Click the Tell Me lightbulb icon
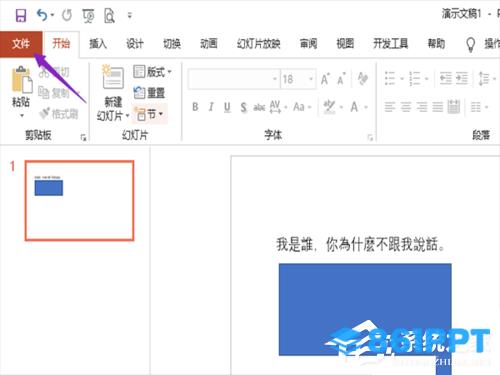Viewport: 500px width, 375px height. [470, 44]
